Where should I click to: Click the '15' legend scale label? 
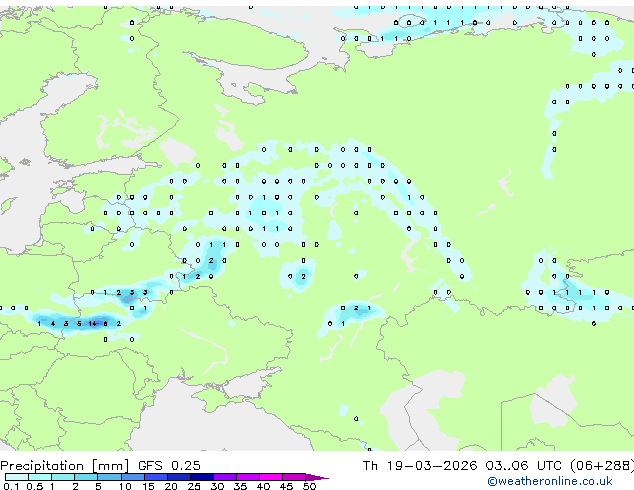(x=148, y=486)
